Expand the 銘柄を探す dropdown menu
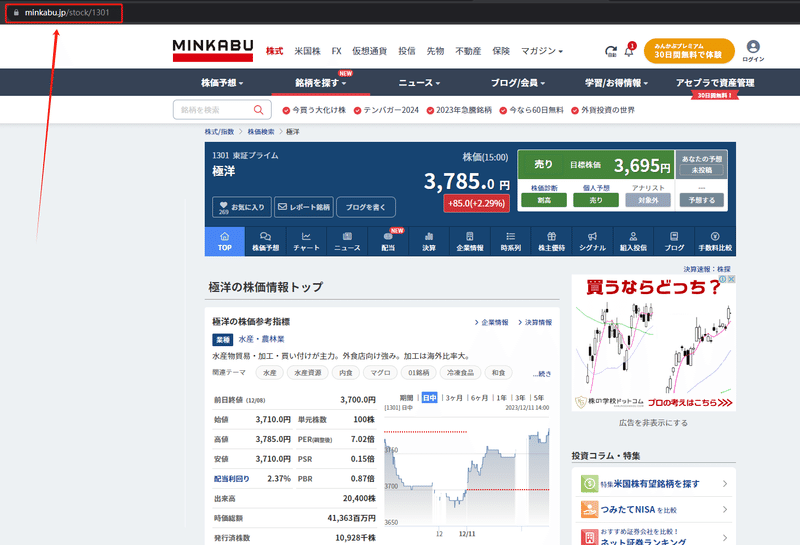800x545 pixels. click(320, 83)
